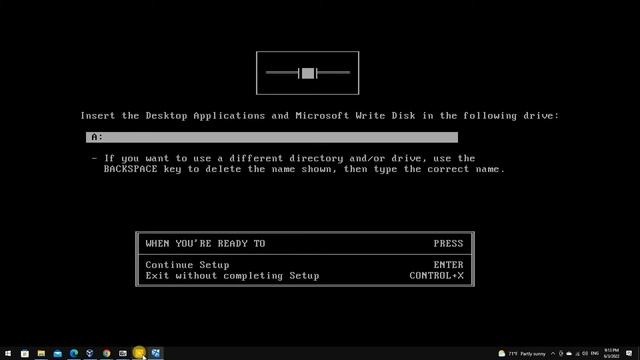Click the Continue Setup option
This screenshot has width=640, height=360.
click(x=187, y=265)
